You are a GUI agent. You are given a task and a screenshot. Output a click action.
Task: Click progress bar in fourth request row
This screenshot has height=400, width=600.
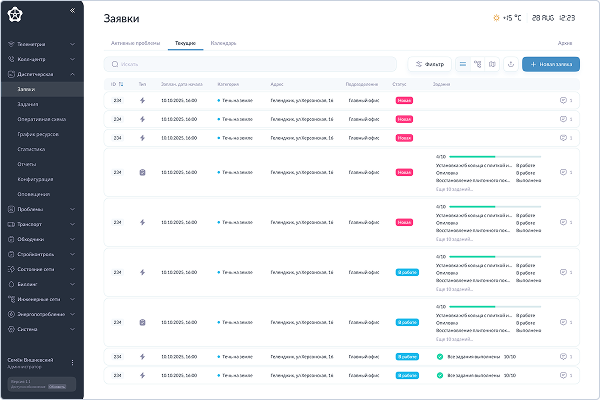click(x=495, y=157)
